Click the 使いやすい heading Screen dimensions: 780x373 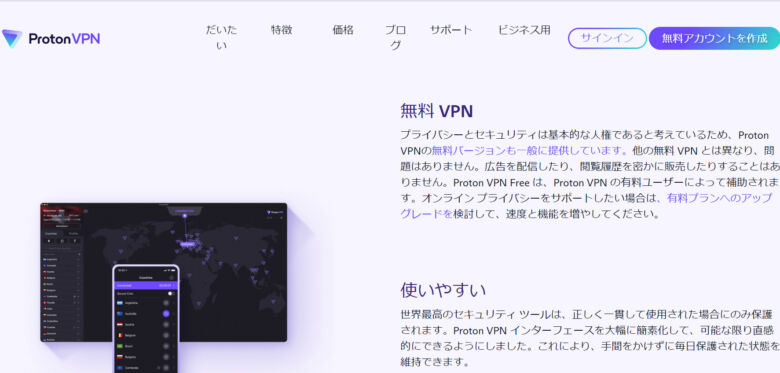coord(443,289)
